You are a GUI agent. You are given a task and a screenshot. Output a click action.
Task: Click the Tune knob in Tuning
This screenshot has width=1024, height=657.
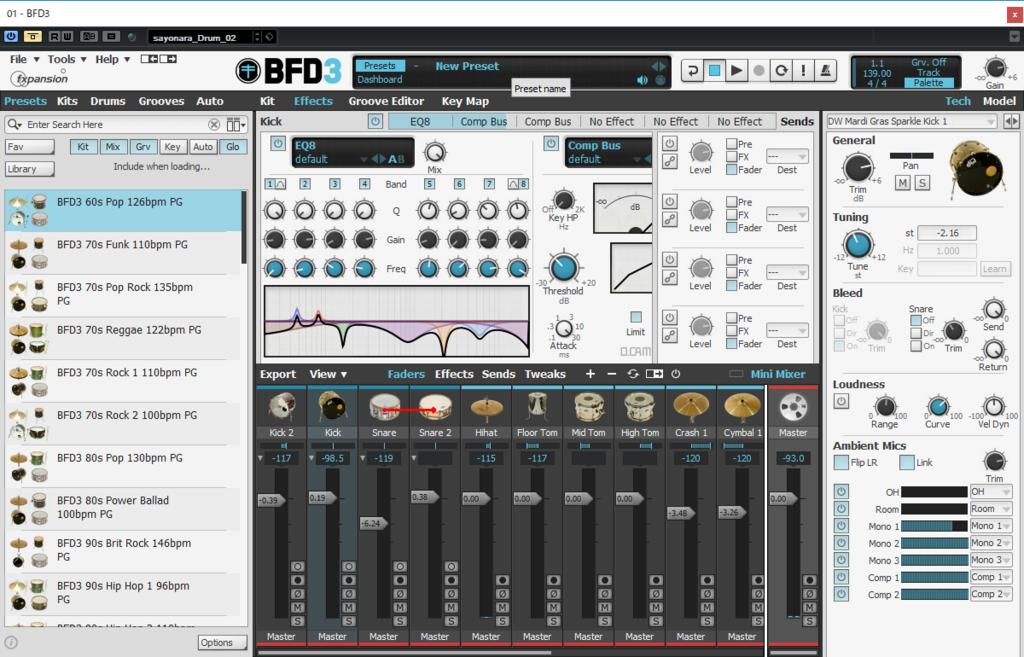click(857, 245)
